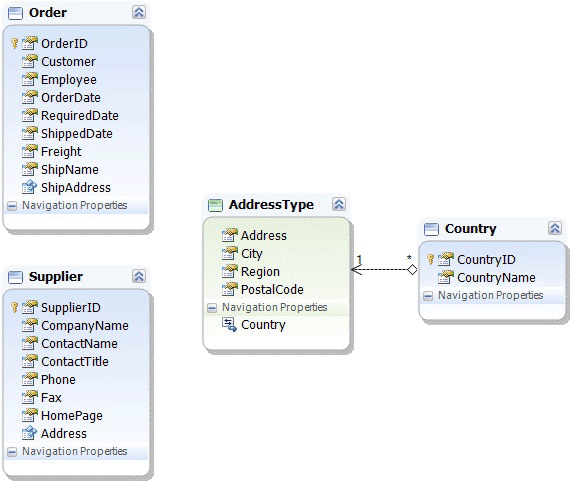
Task: Click the key icon beside OrderID
Action: click(14, 43)
